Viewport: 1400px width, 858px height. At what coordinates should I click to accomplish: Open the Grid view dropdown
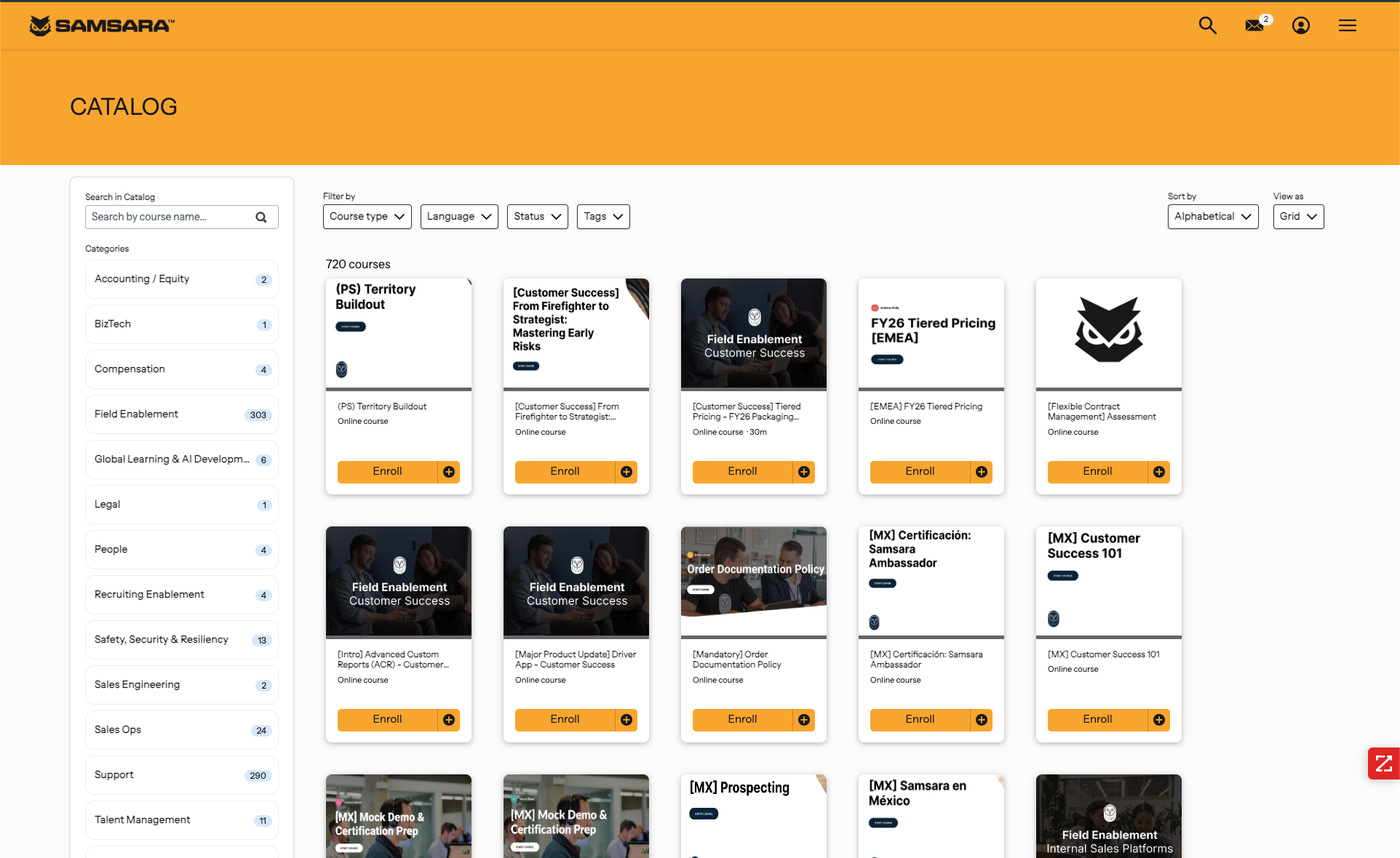1298,217
